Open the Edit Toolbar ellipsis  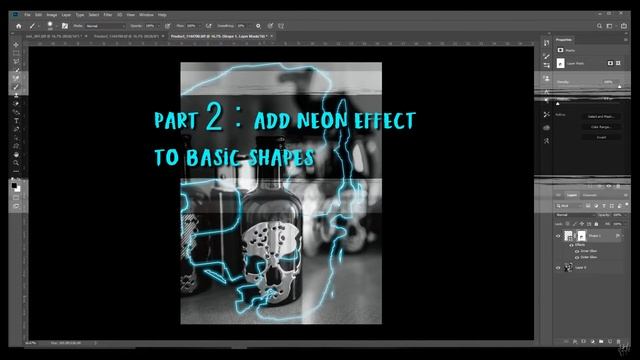click(16, 171)
